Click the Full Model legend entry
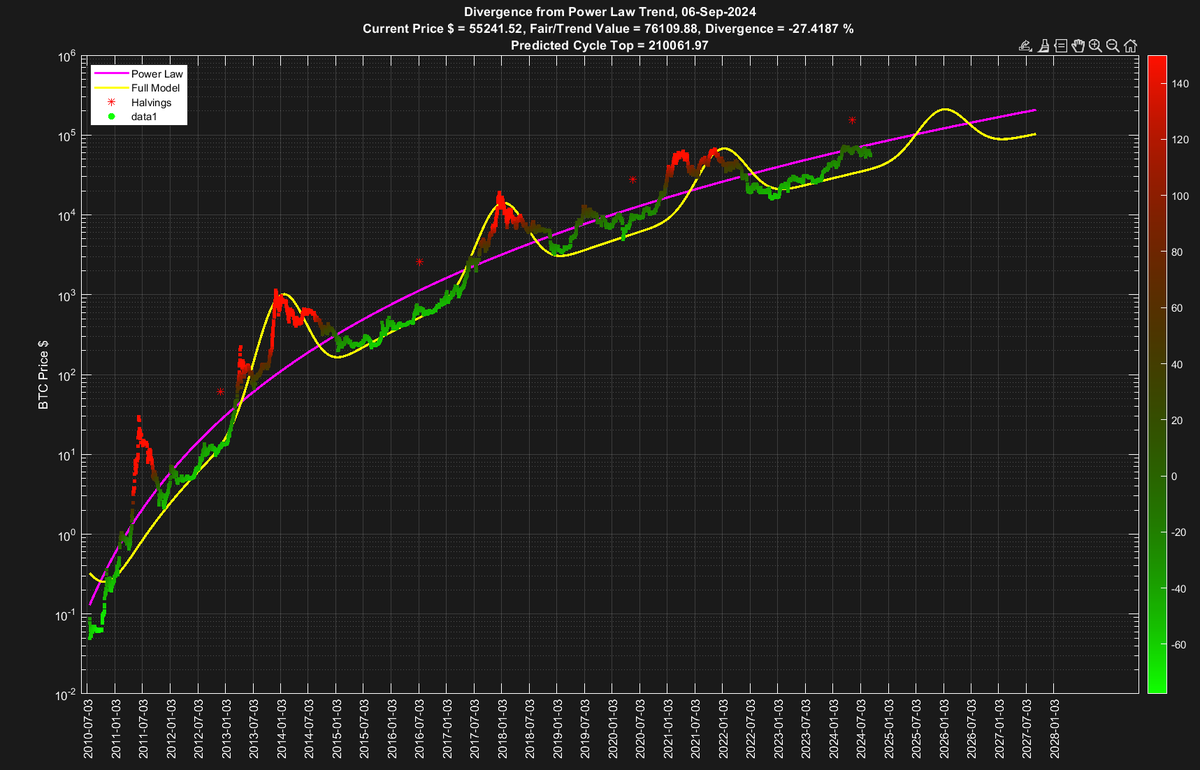Screen dimensions: 1200x770 (155, 88)
